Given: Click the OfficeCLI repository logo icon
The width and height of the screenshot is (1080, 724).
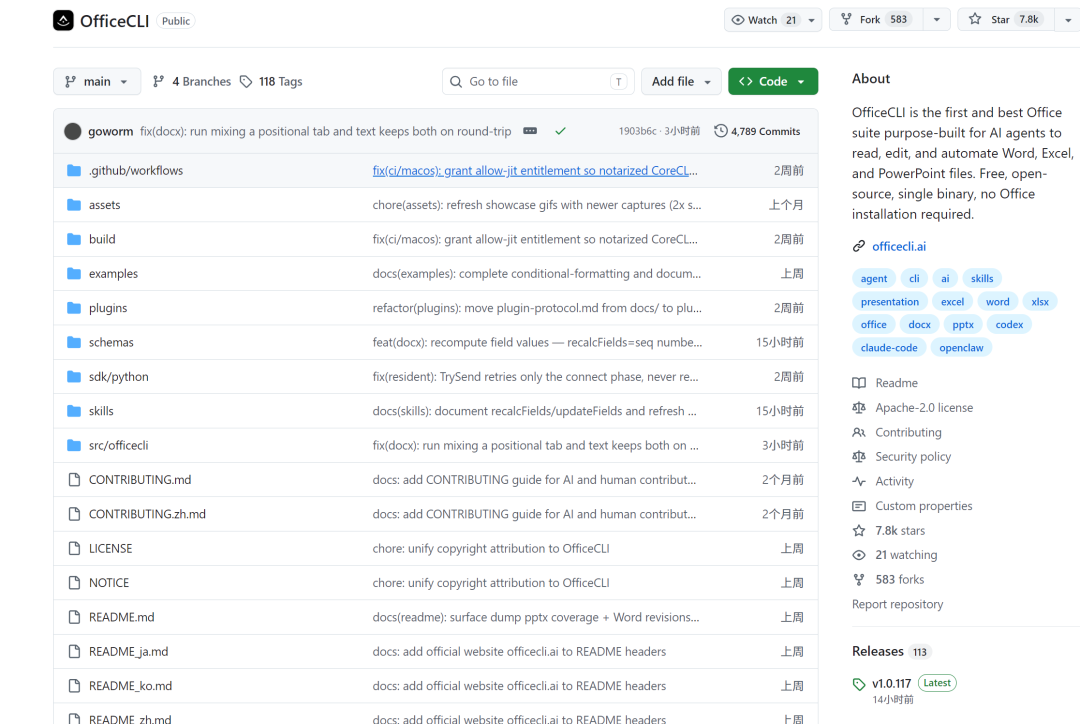Looking at the screenshot, I should (63, 21).
